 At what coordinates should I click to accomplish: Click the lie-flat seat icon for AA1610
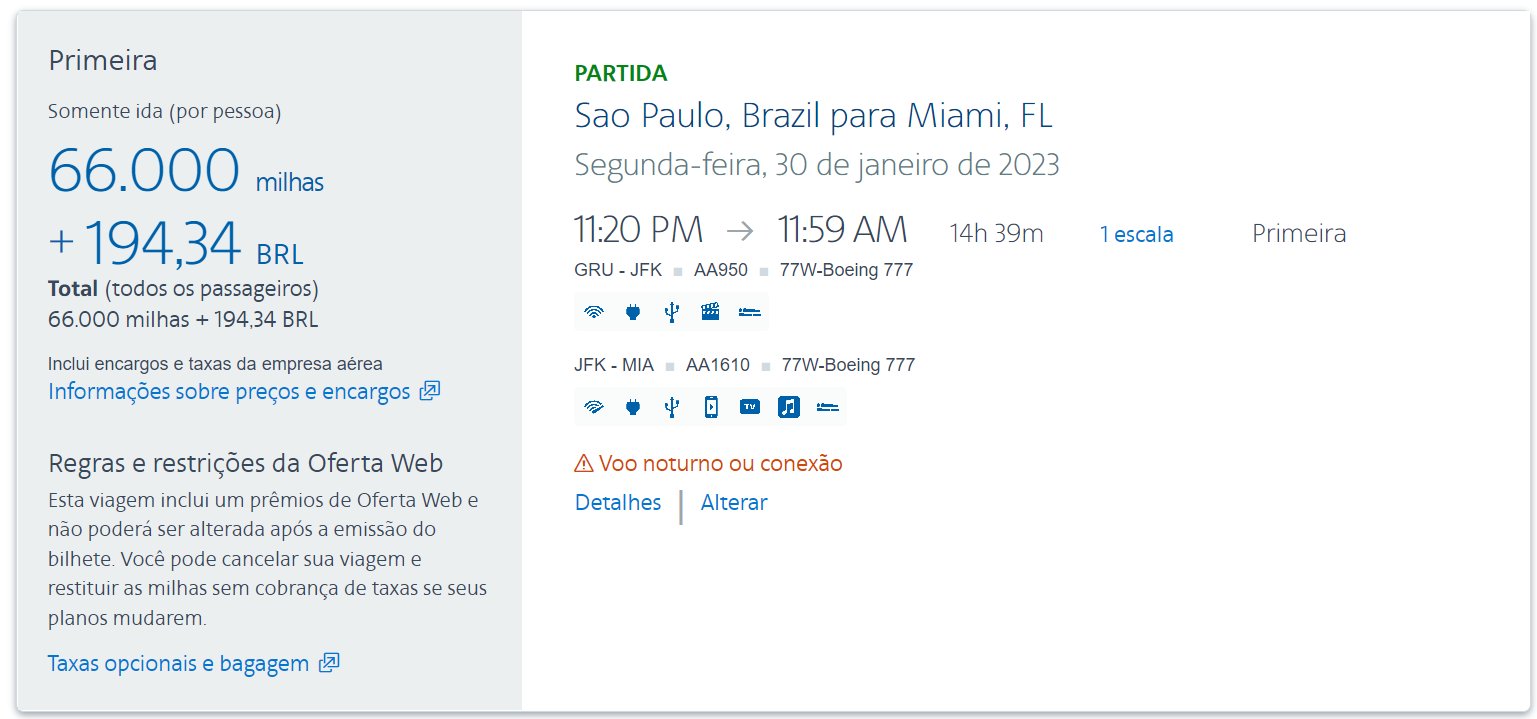tap(827, 407)
